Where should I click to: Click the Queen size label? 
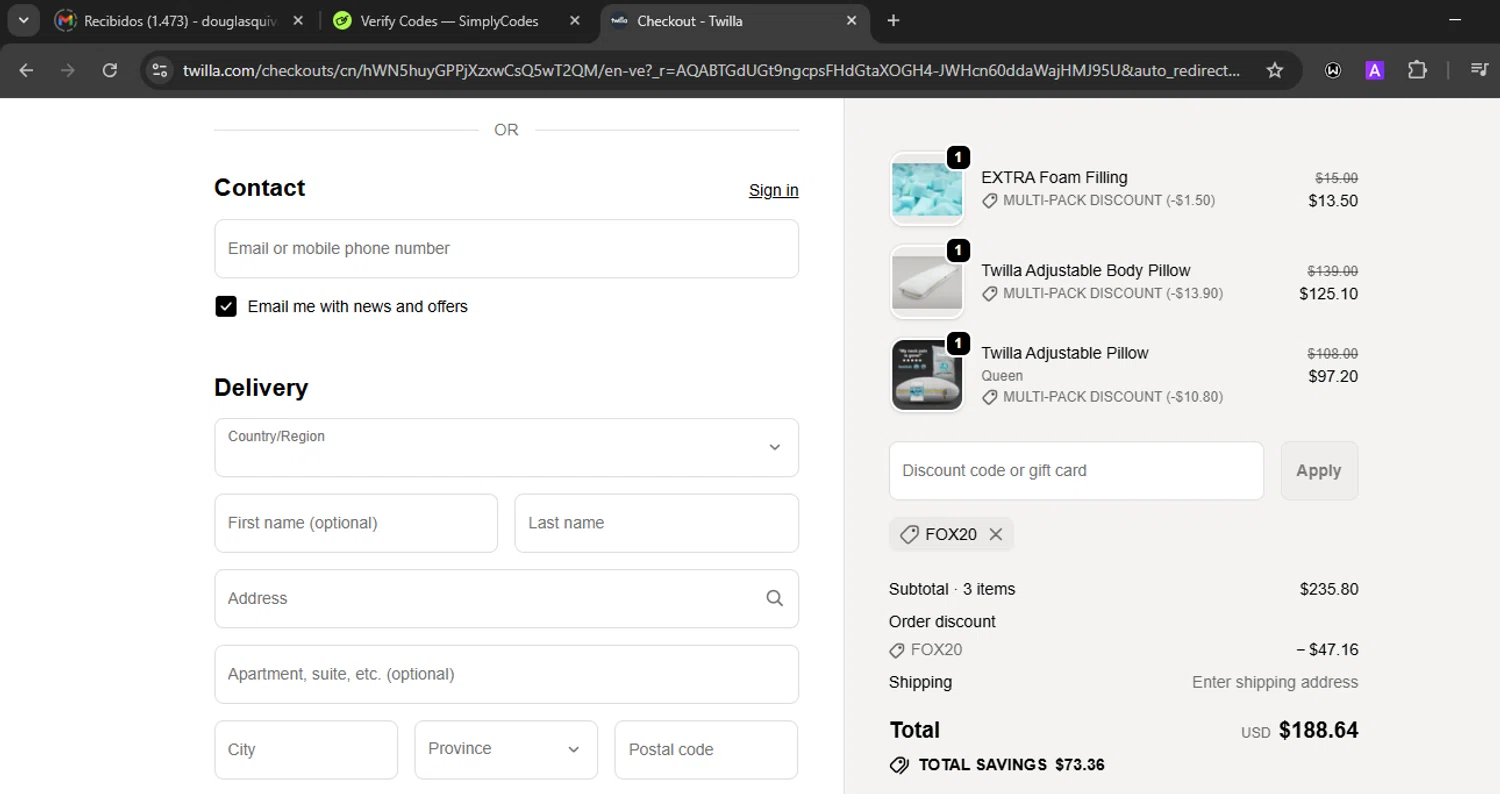[1002, 376]
